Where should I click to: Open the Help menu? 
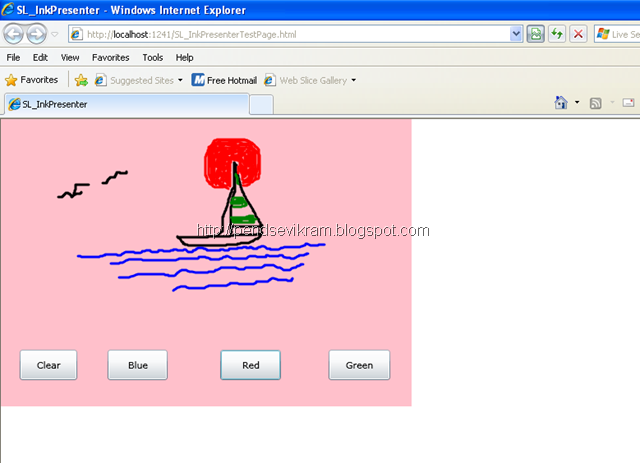tap(184, 58)
